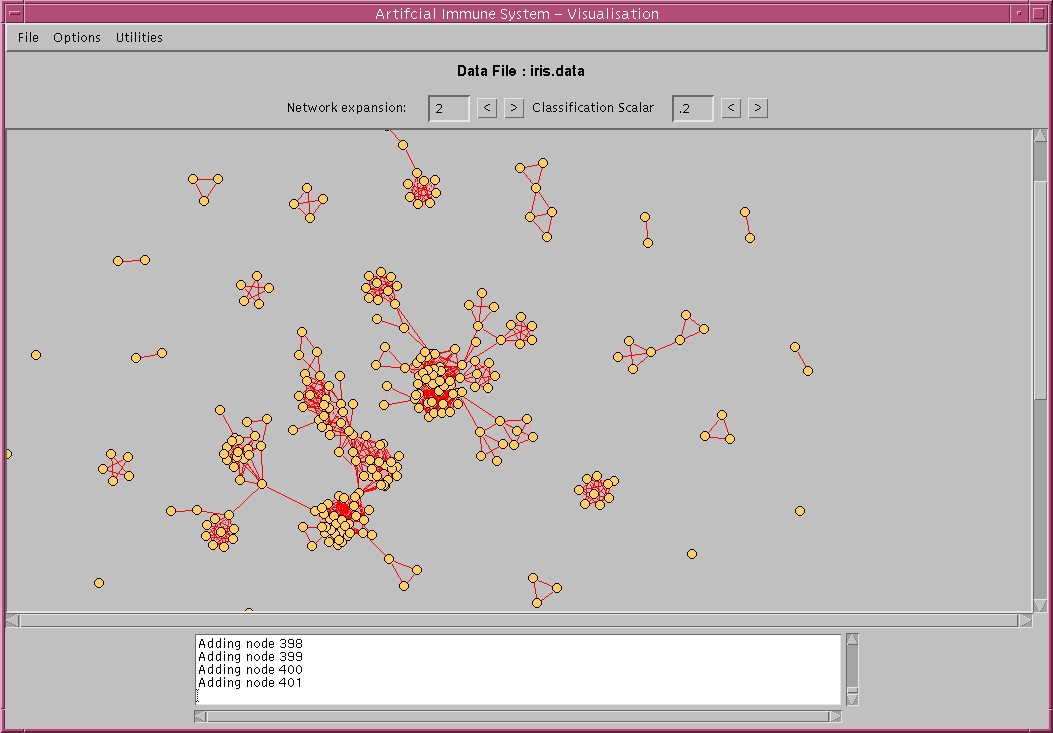Click the log panel horizontal scrollbar thumb

pyautogui.click(x=518, y=717)
